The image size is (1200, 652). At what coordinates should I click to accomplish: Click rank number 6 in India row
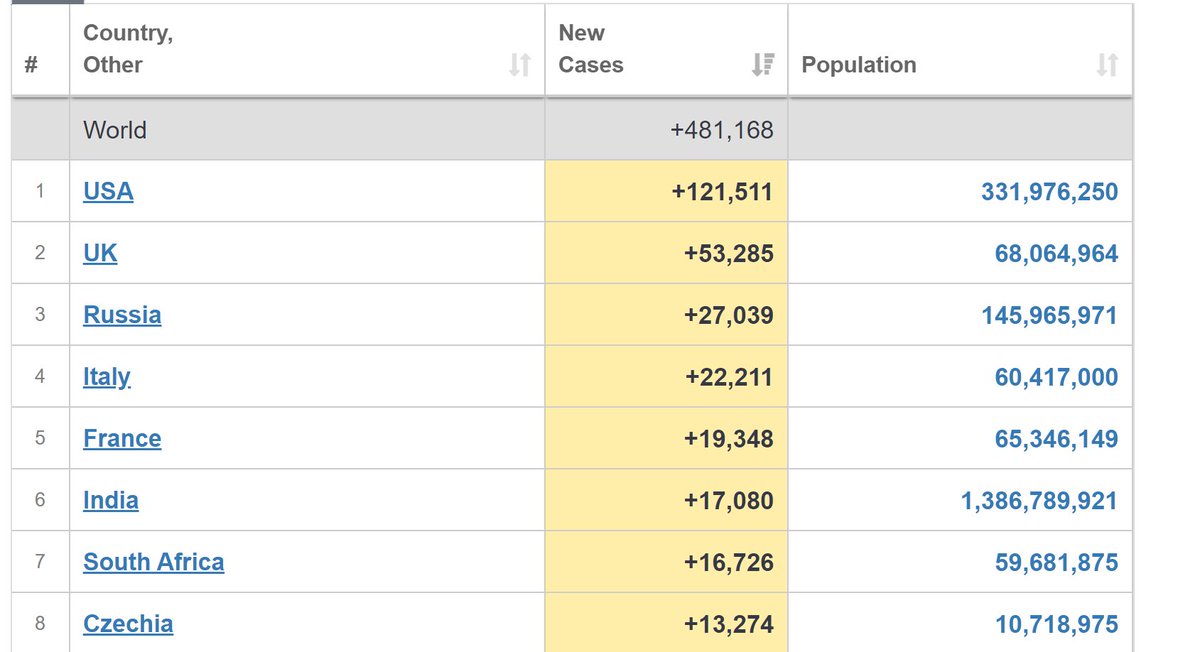point(40,500)
